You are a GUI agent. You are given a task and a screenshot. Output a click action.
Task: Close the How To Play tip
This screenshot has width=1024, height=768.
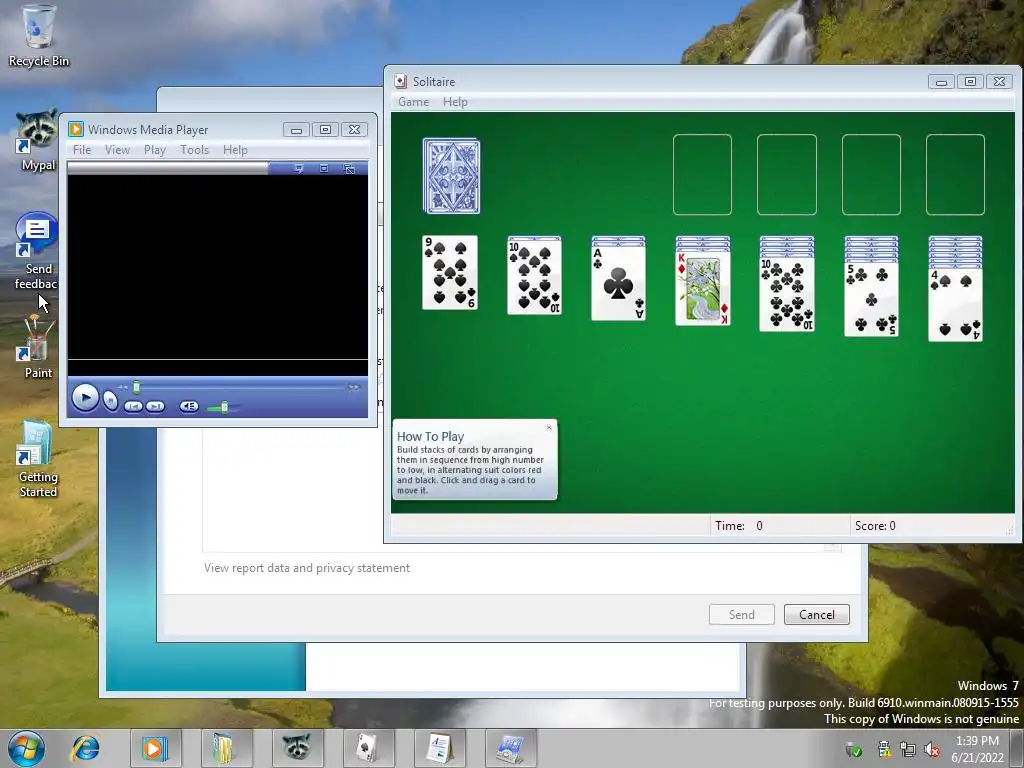tap(549, 427)
